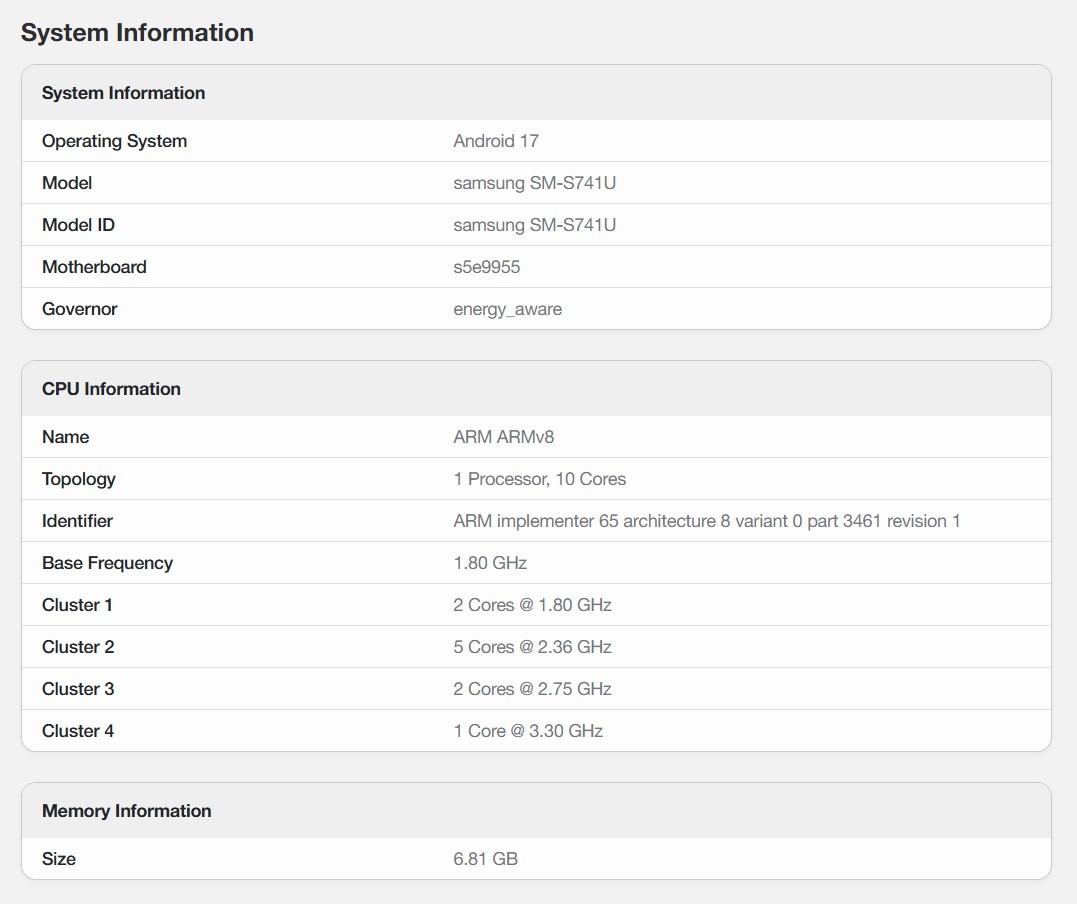1077x904 pixels.
Task: Select the s5e9955 motherboard value
Action: [486, 267]
